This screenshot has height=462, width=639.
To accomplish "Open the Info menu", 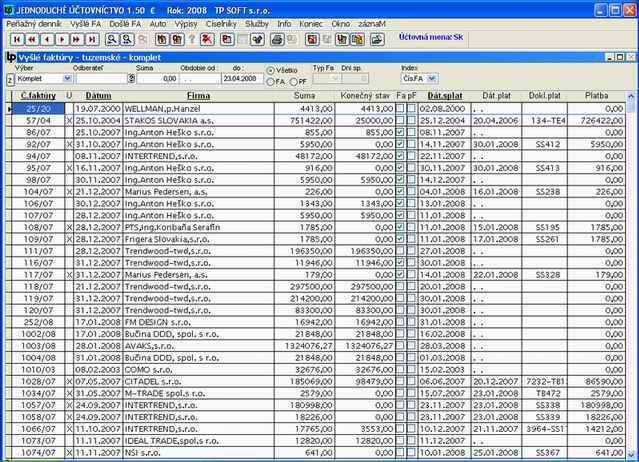I will coord(284,24).
